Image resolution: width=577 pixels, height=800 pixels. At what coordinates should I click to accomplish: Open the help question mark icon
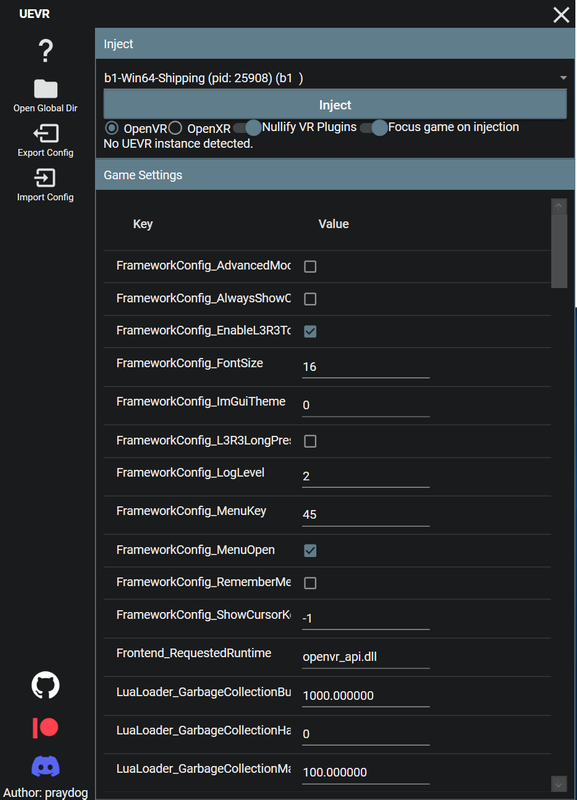45,51
